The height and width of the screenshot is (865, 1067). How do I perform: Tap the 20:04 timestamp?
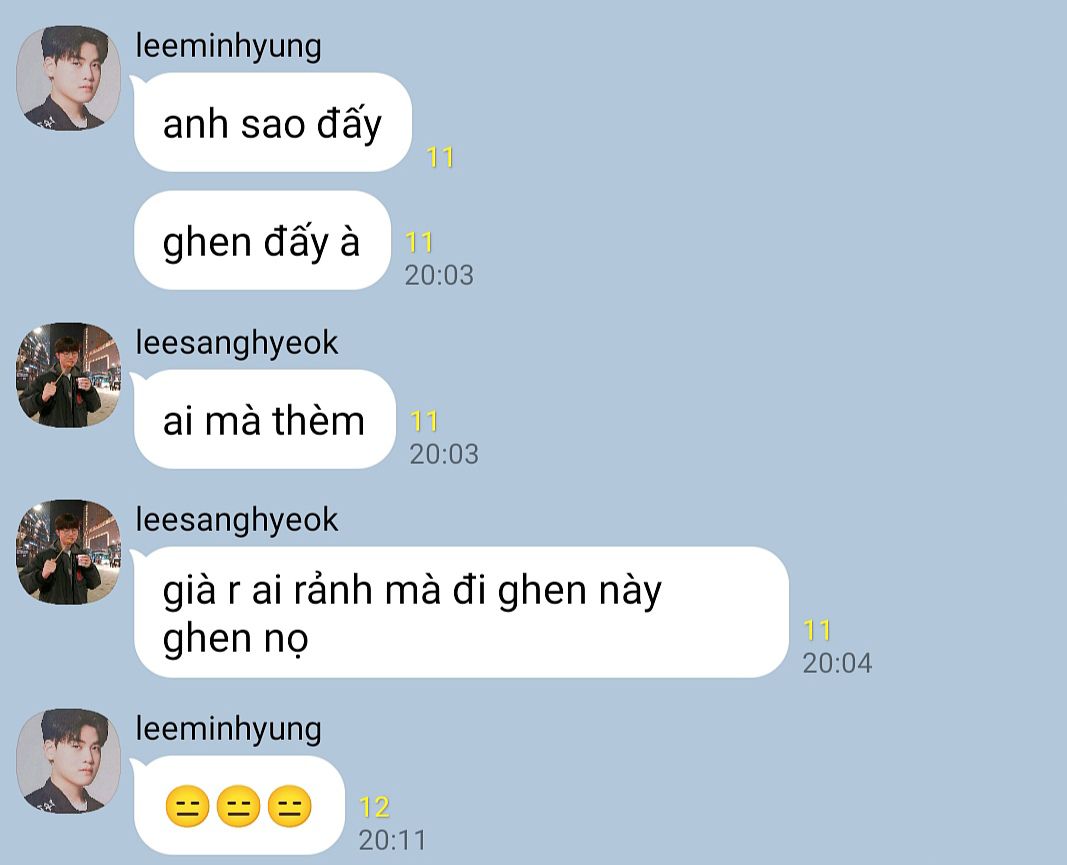(x=837, y=663)
